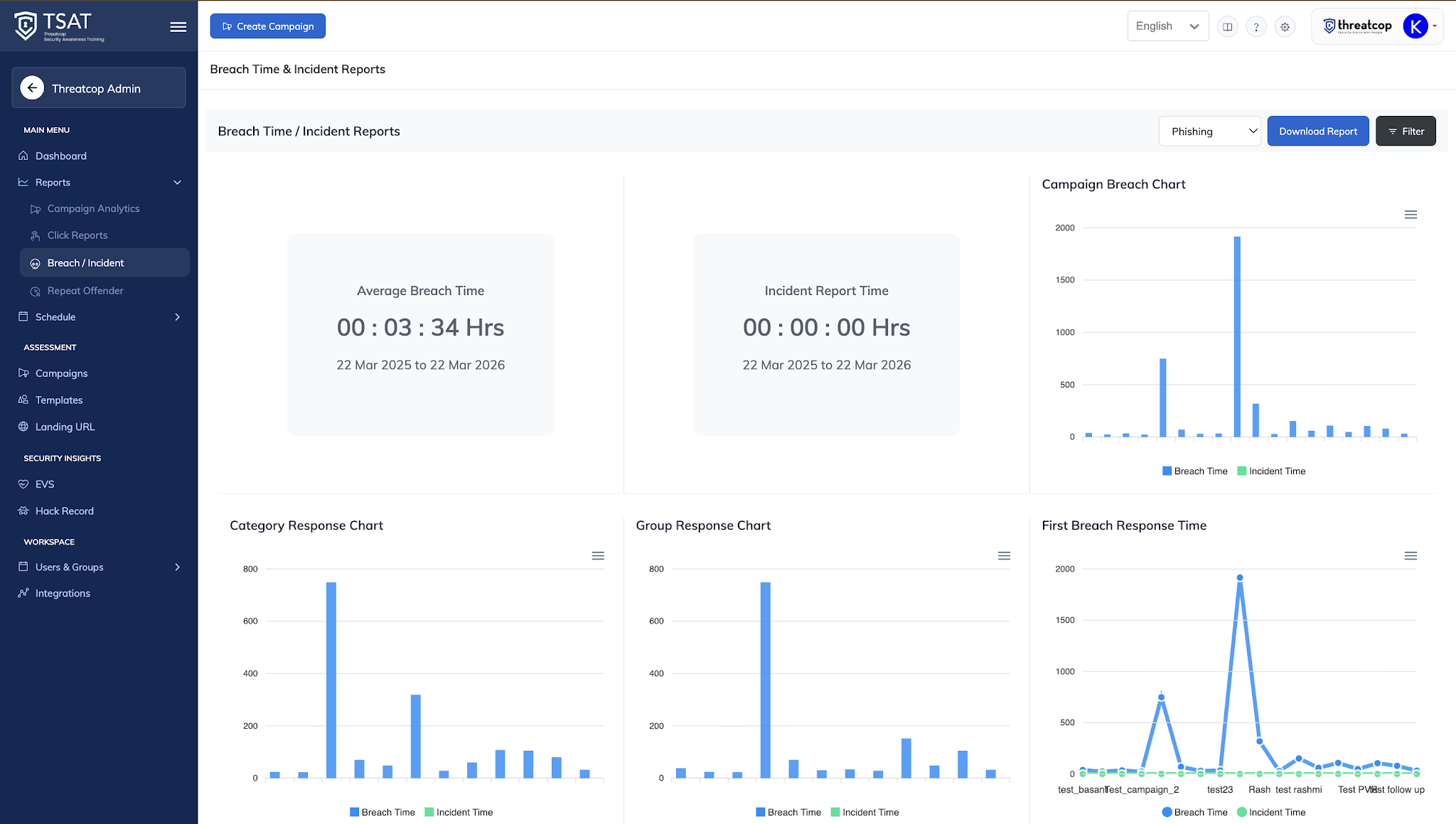
Task: Open the settings gear icon in header
Action: click(1285, 27)
